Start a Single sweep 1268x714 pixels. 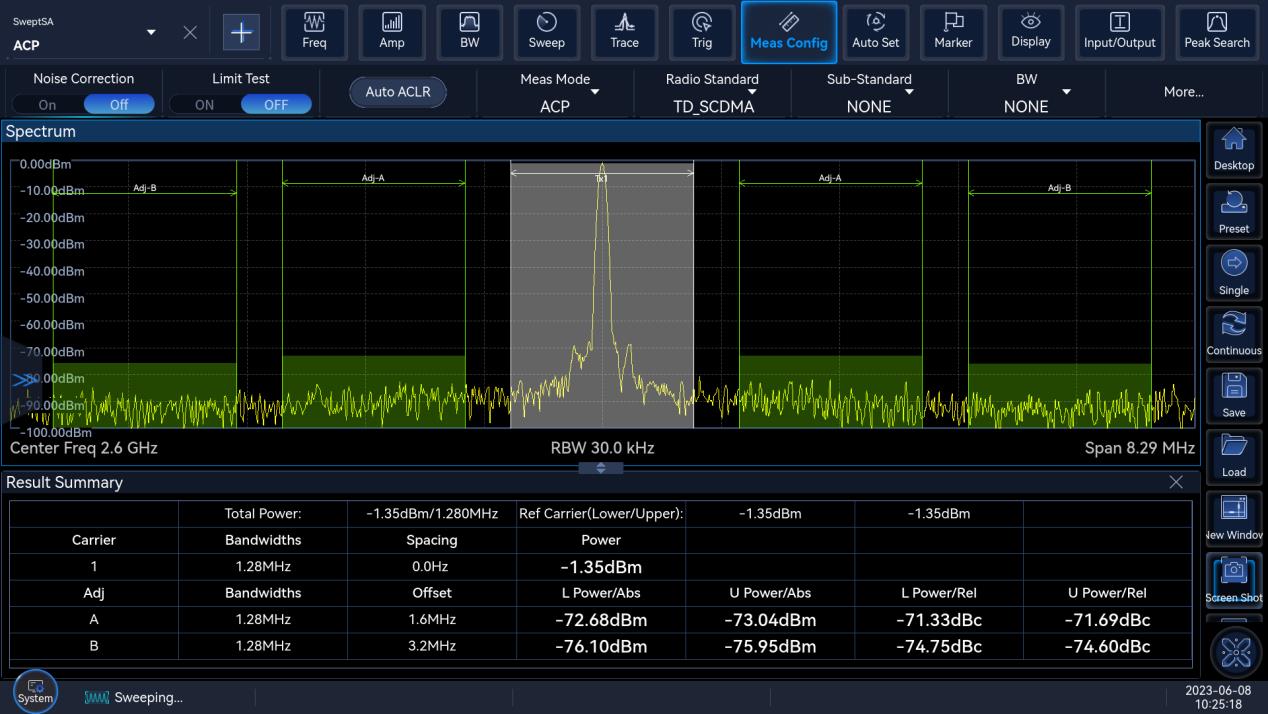[x=1233, y=271]
